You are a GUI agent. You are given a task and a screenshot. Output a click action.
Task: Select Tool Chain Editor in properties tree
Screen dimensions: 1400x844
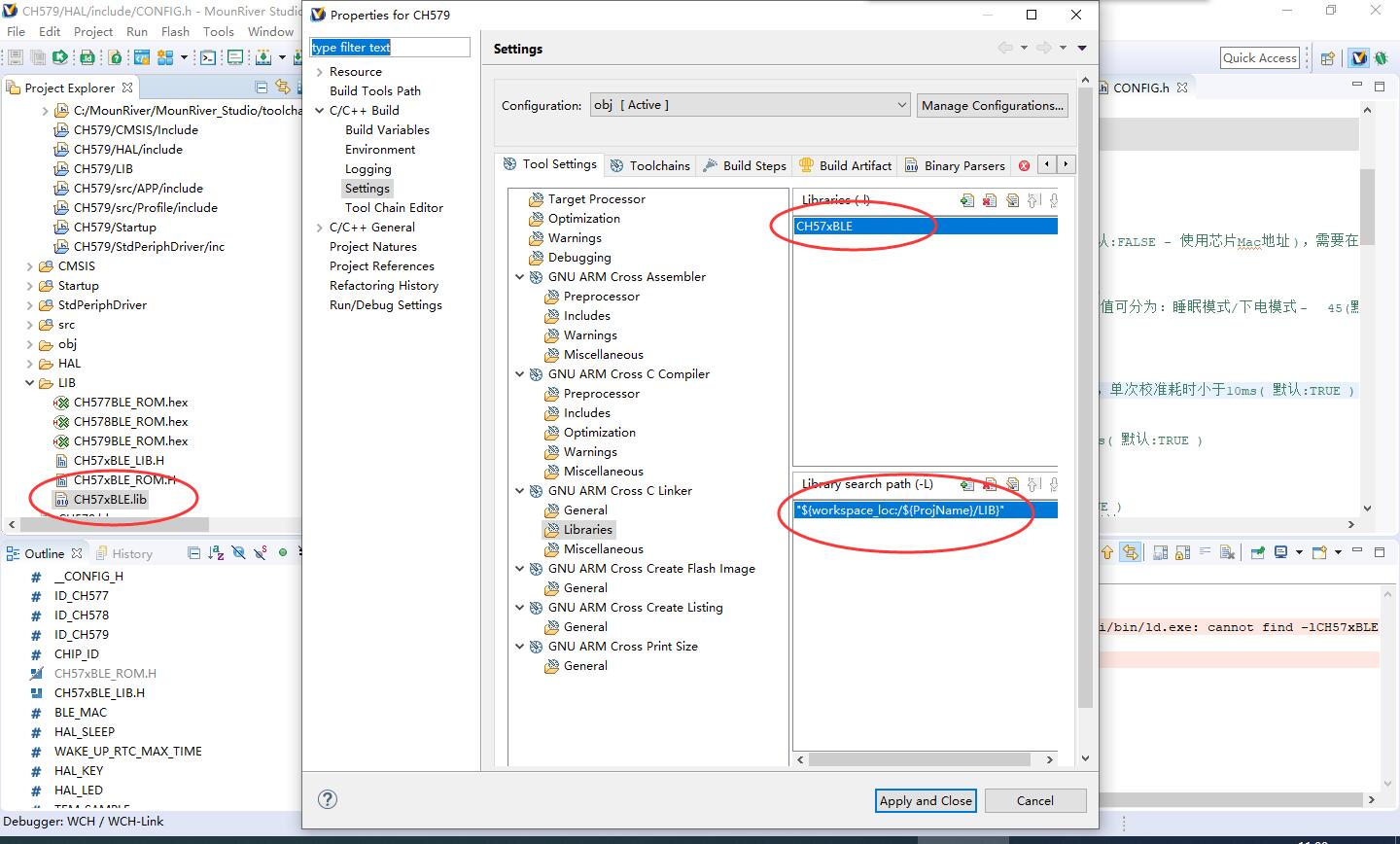pyautogui.click(x=394, y=208)
